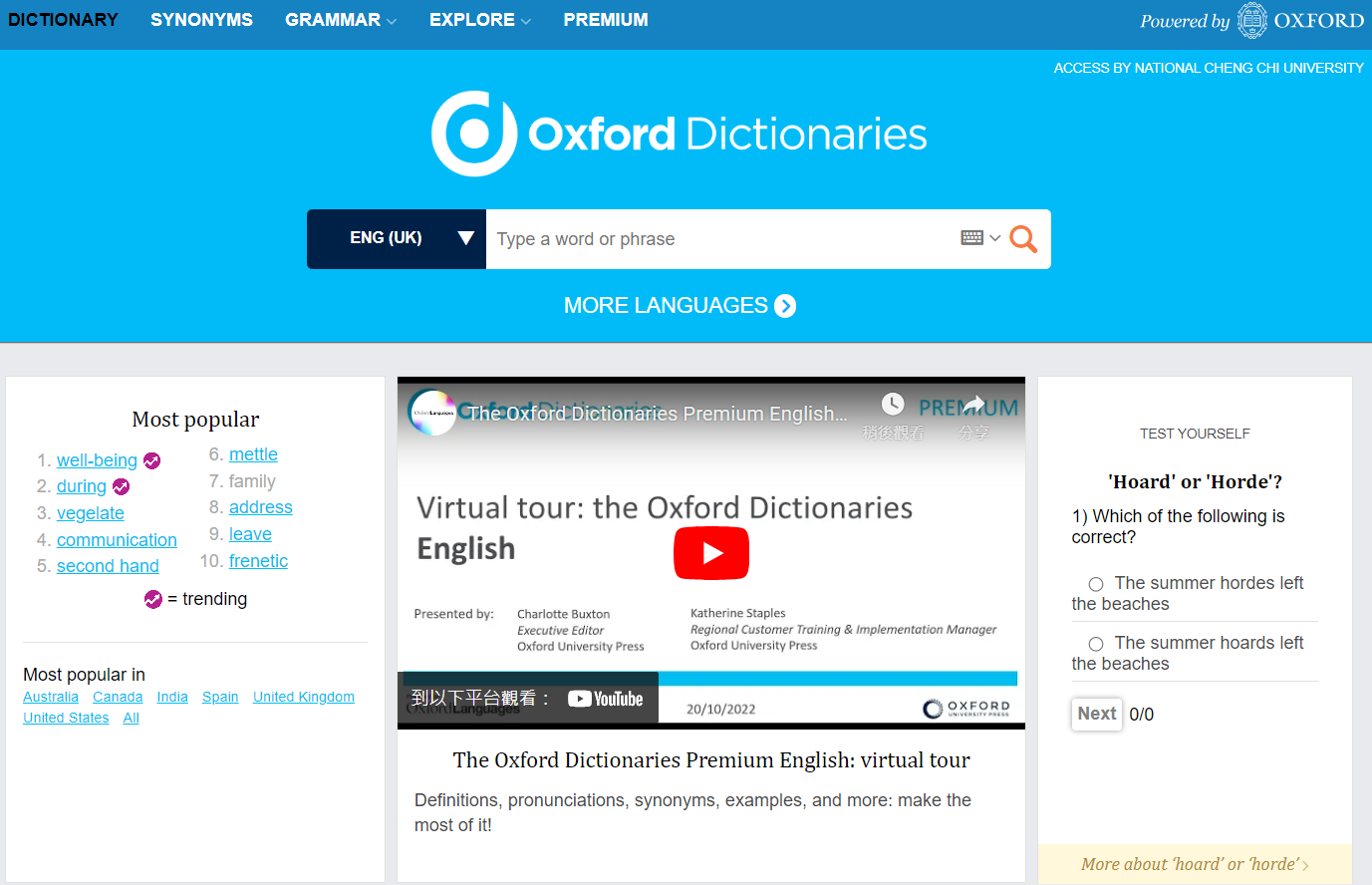Click 'family' in the Most popular list
This screenshot has height=885, width=1372.
pyautogui.click(x=252, y=481)
